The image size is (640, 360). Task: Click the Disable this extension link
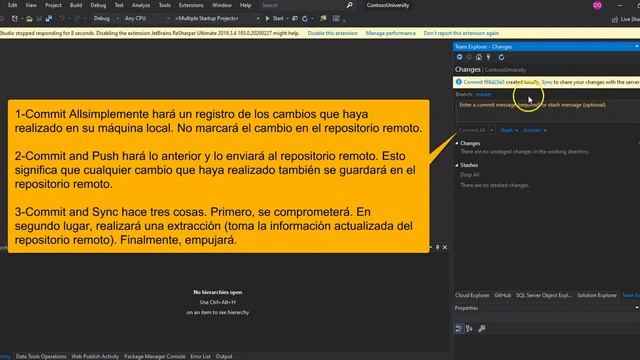coord(333,33)
